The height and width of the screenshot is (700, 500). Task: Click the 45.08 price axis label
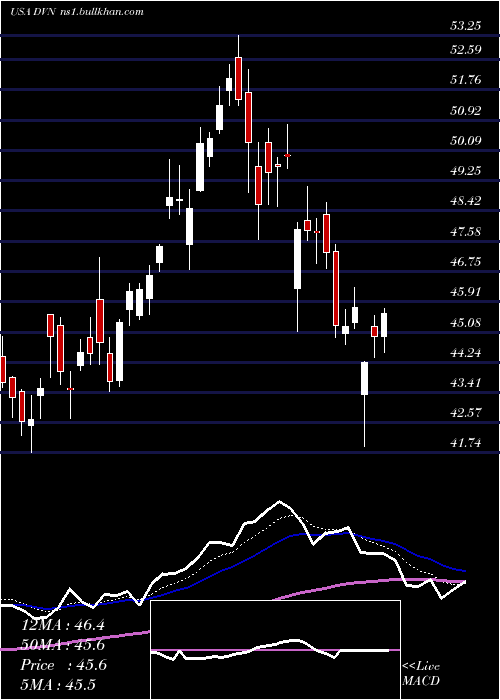[466, 322]
